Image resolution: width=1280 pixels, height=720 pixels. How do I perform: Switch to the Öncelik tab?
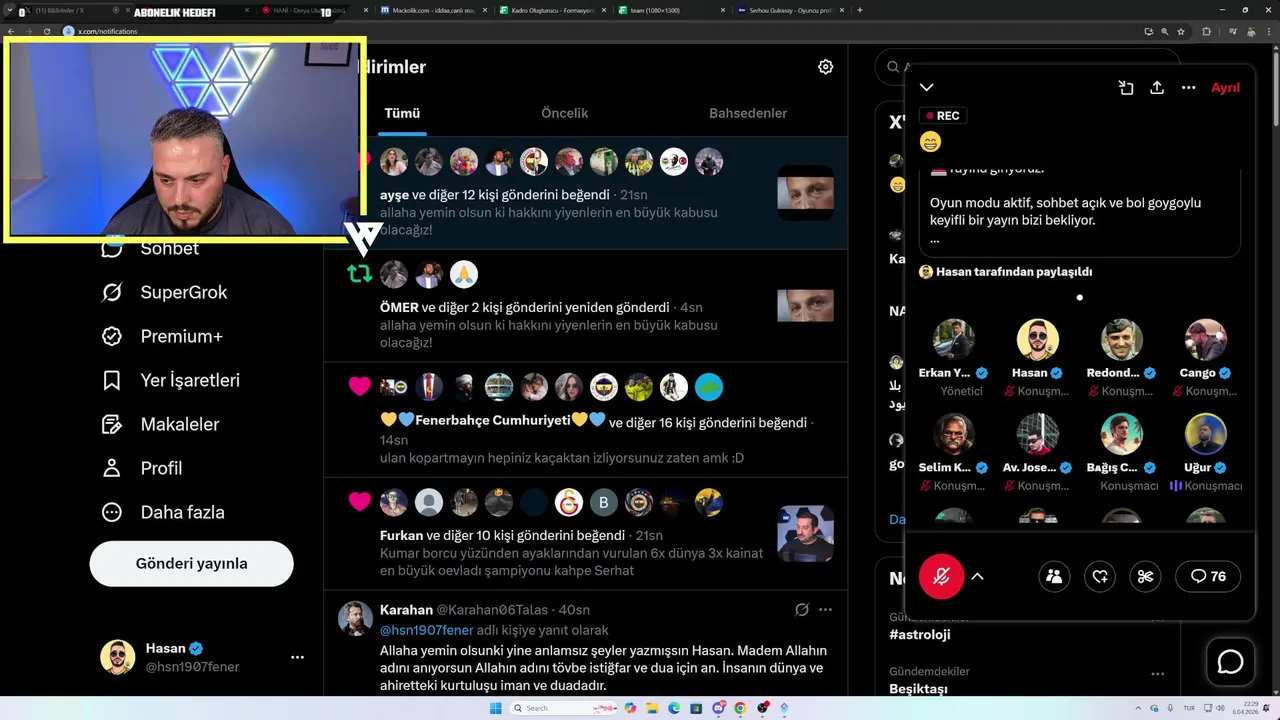tap(564, 113)
